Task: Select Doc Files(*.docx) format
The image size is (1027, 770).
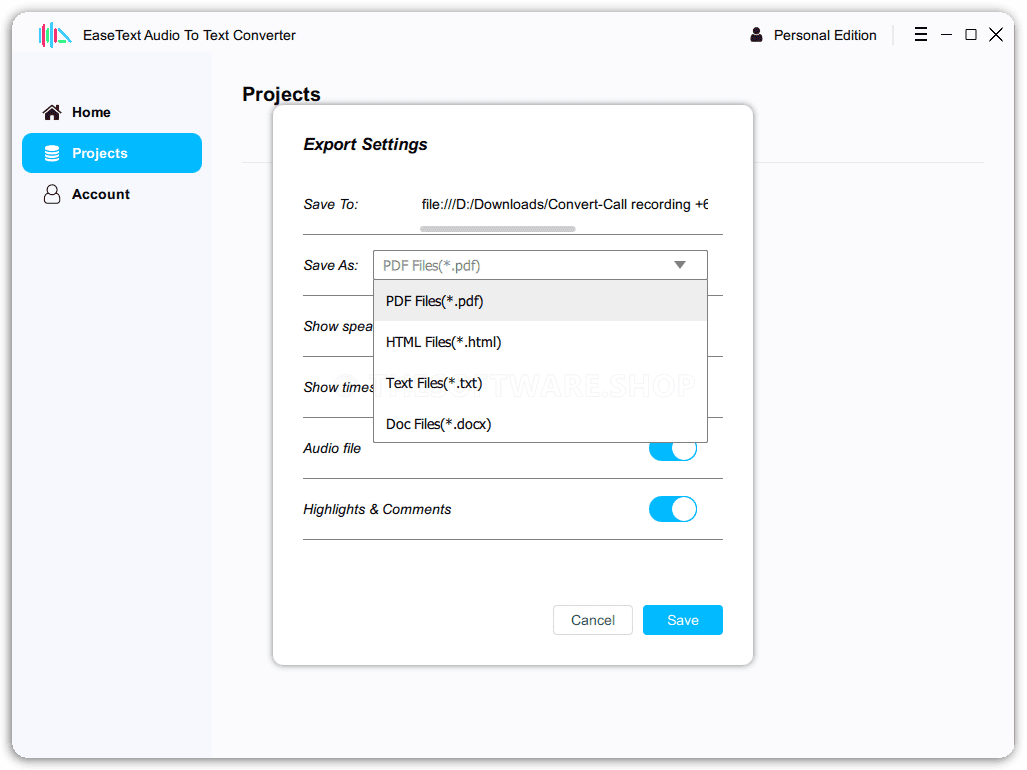Action: [540, 424]
